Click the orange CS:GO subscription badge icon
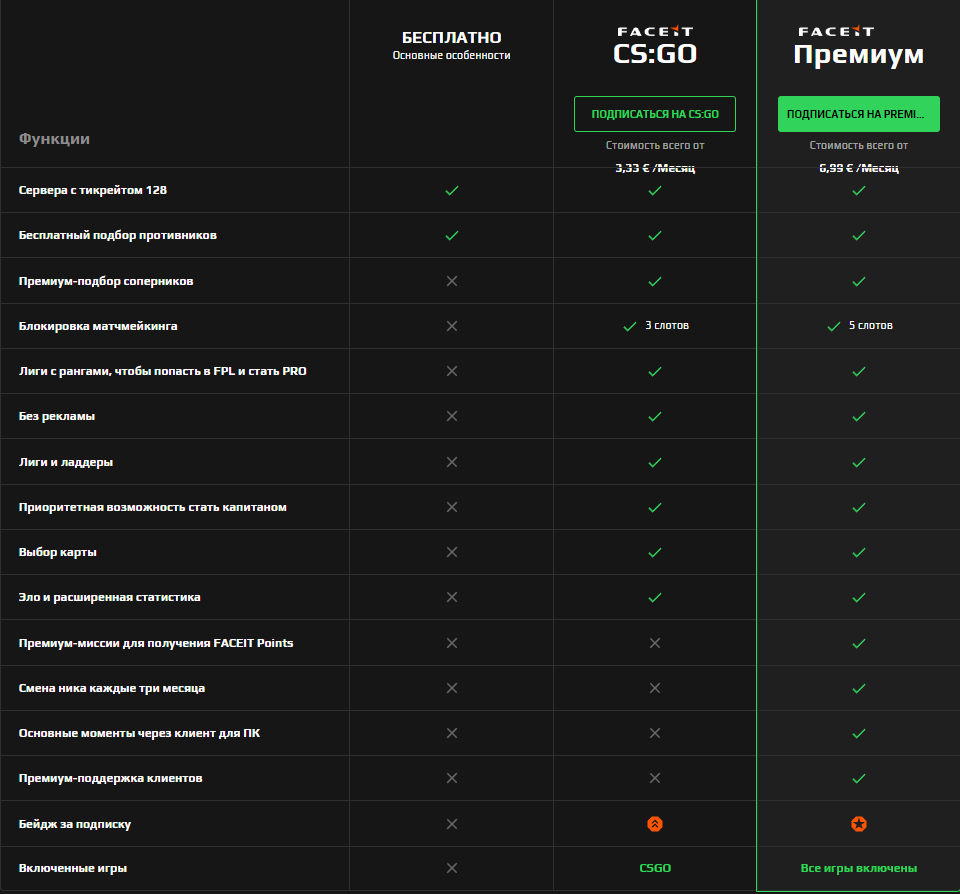 tap(655, 824)
